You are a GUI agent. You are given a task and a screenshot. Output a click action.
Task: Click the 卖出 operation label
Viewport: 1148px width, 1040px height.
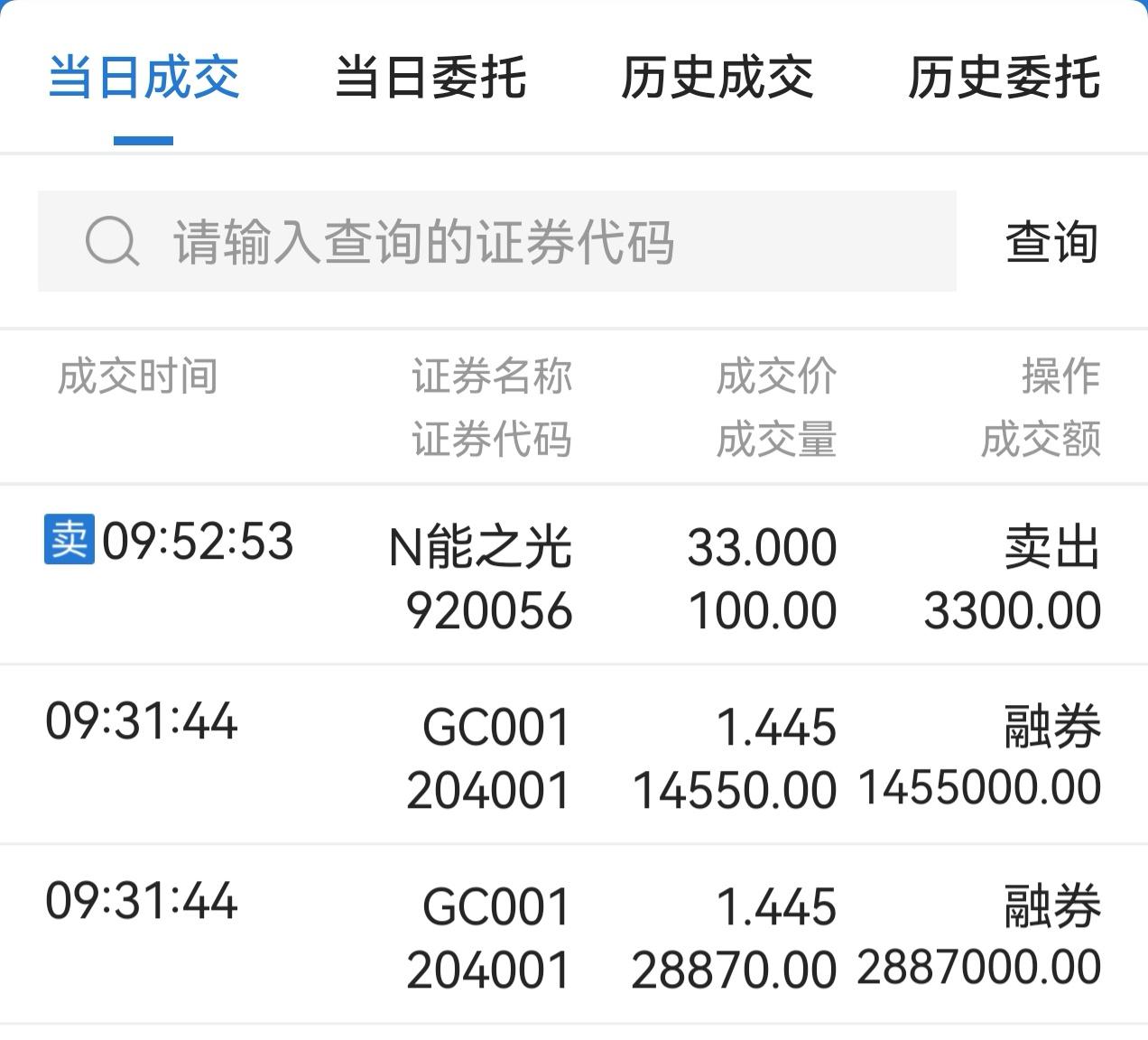click(1052, 547)
